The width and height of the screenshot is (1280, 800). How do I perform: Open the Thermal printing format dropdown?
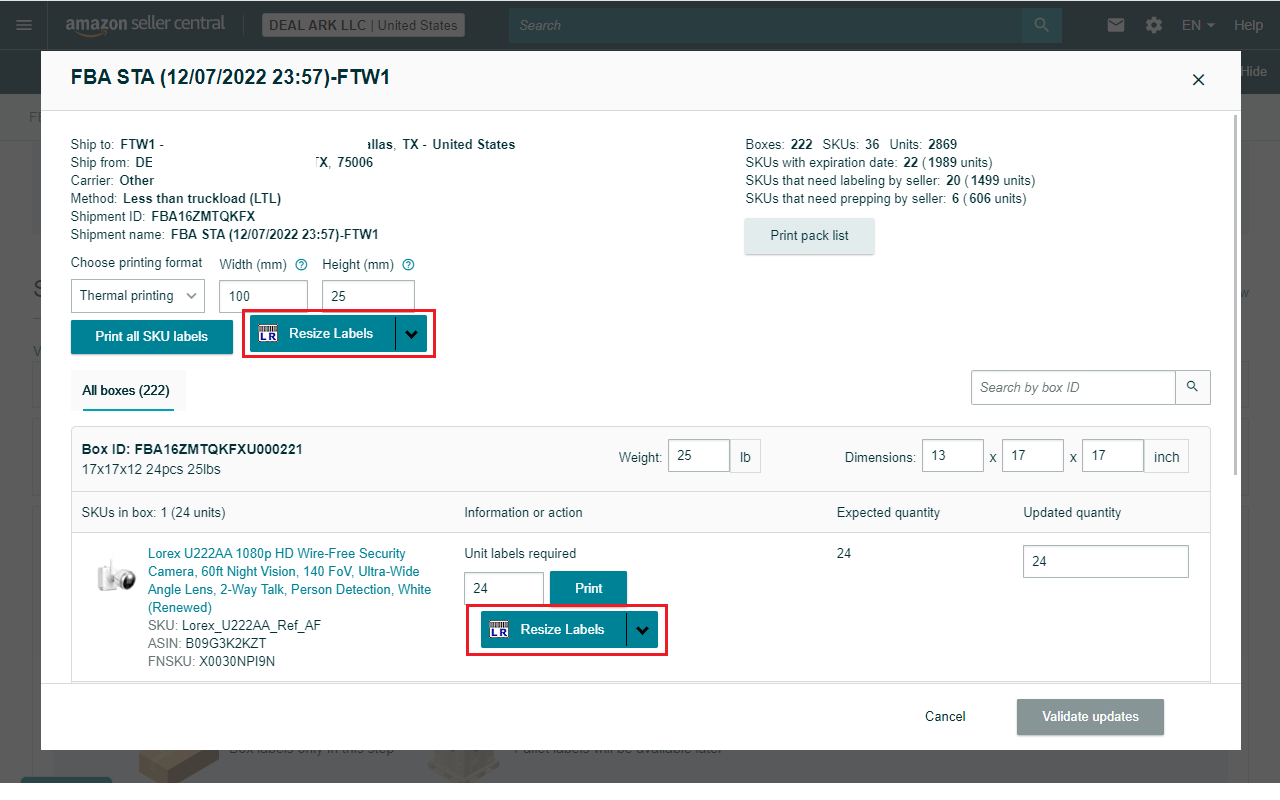138,295
